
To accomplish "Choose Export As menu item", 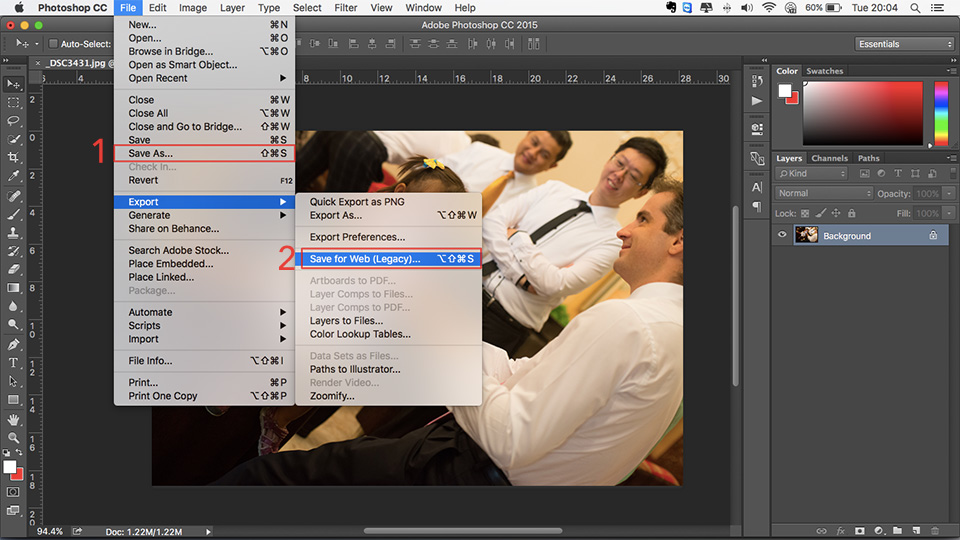I will pyautogui.click(x=389, y=215).
